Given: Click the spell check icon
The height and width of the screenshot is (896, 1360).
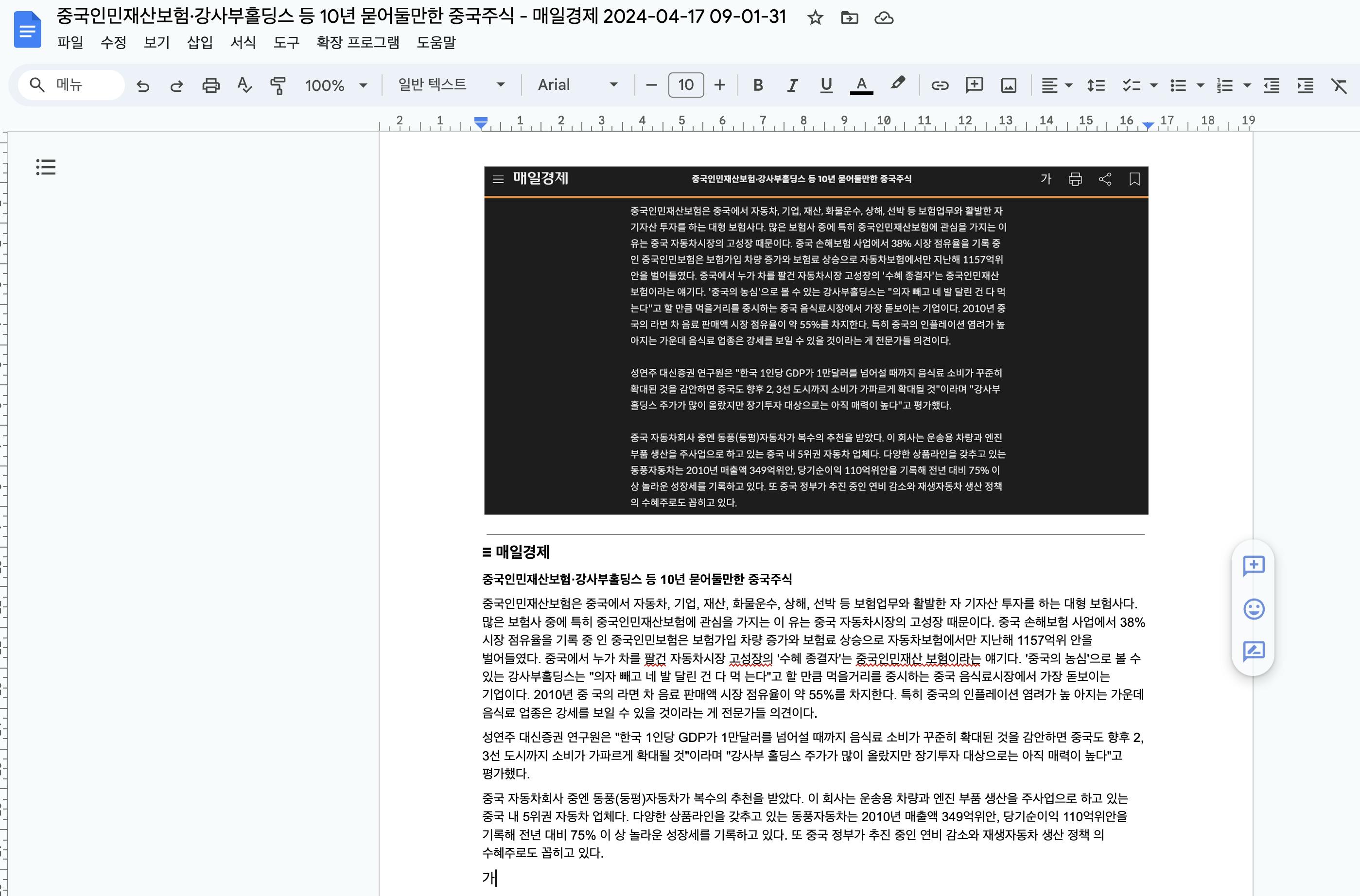Looking at the screenshot, I should (244, 86).
